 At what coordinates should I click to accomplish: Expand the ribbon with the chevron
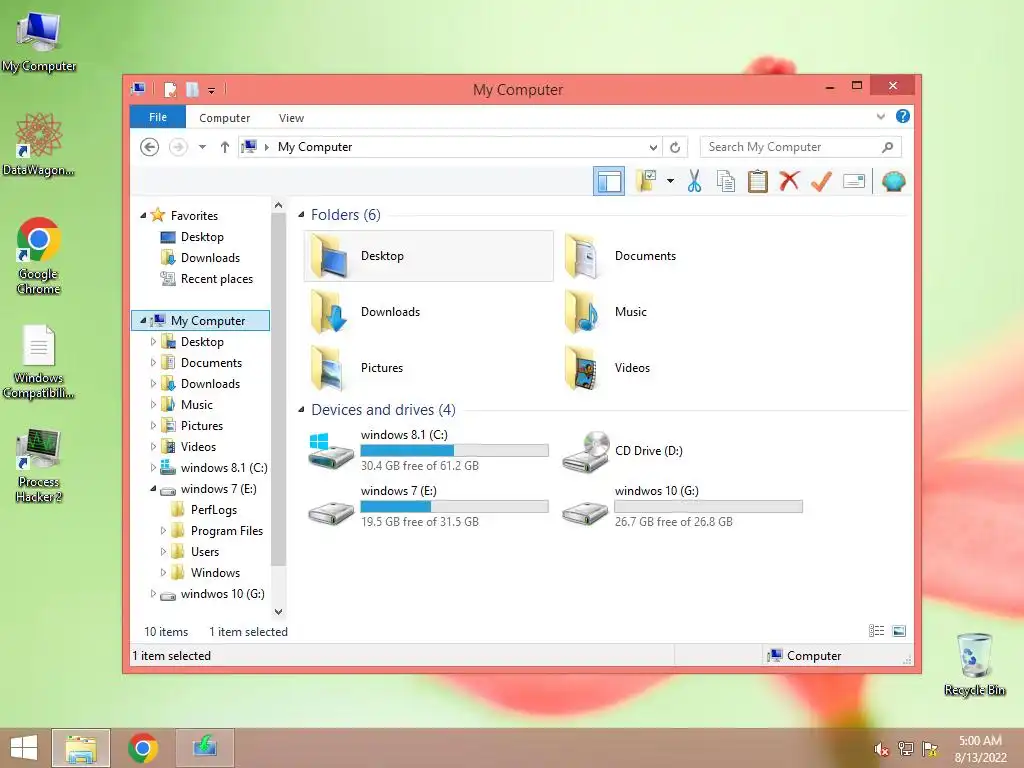coord(880,116)
